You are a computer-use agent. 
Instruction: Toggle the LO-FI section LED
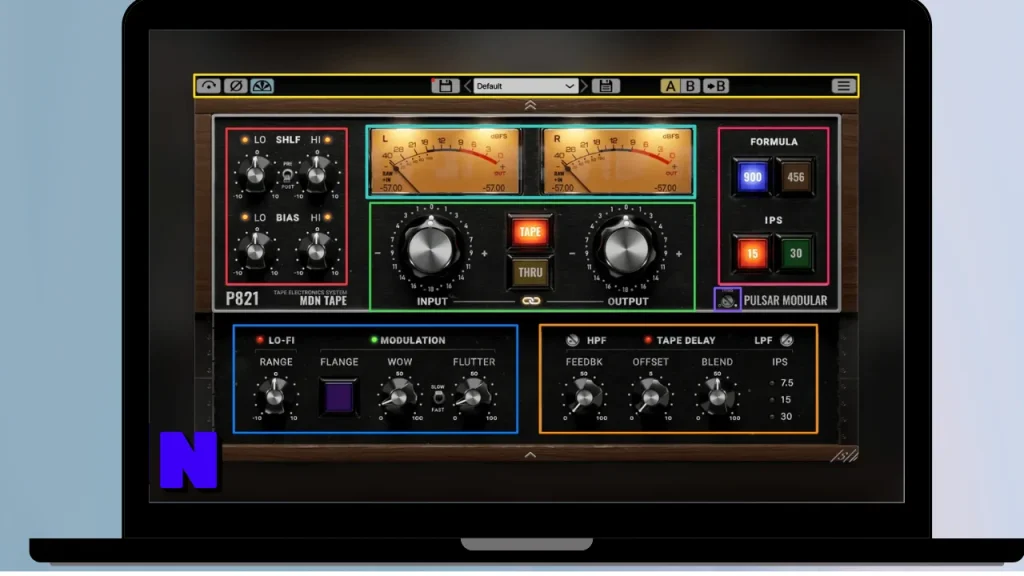tap(260, 340)
